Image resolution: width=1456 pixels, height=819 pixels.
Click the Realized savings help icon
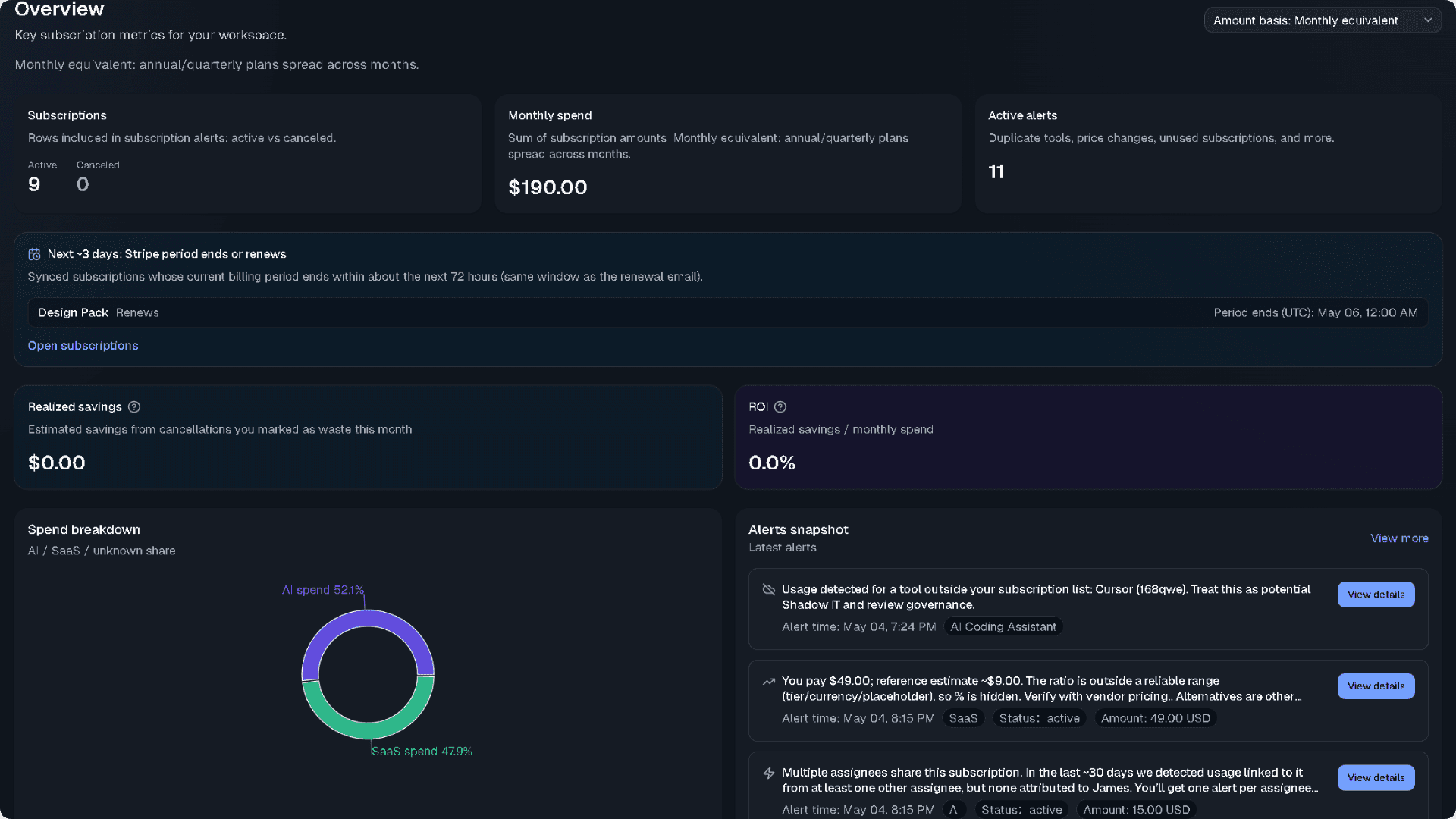tap(134, 407)
